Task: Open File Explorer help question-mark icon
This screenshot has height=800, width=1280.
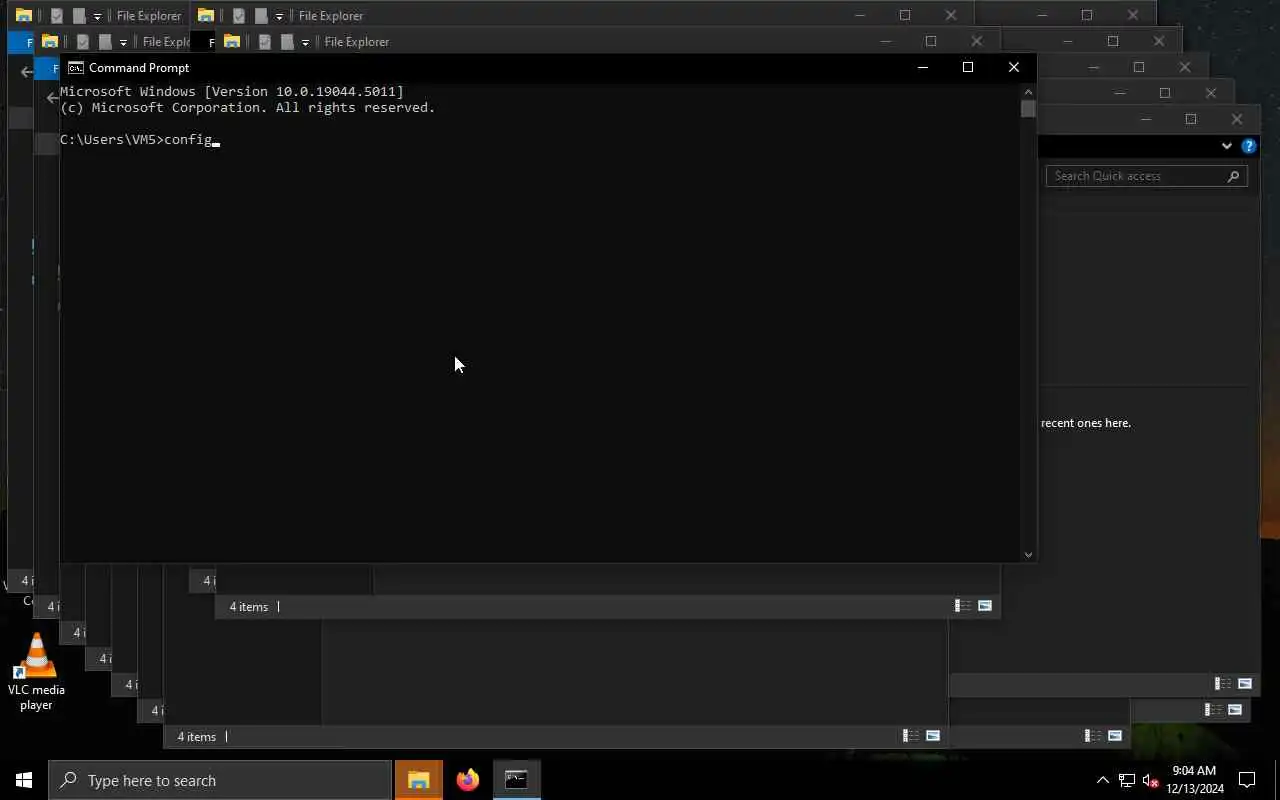Action: (x=1248, y=146)
